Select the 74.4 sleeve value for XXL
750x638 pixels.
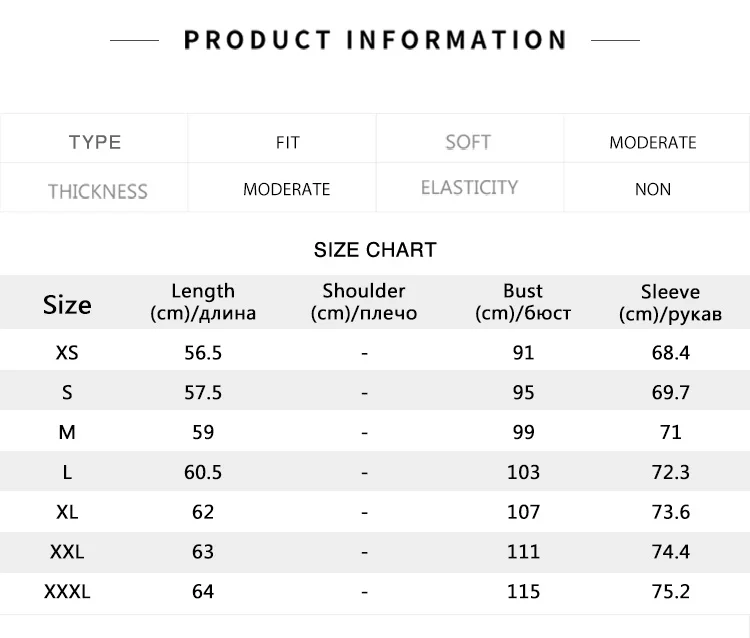(x=671, y=552)
